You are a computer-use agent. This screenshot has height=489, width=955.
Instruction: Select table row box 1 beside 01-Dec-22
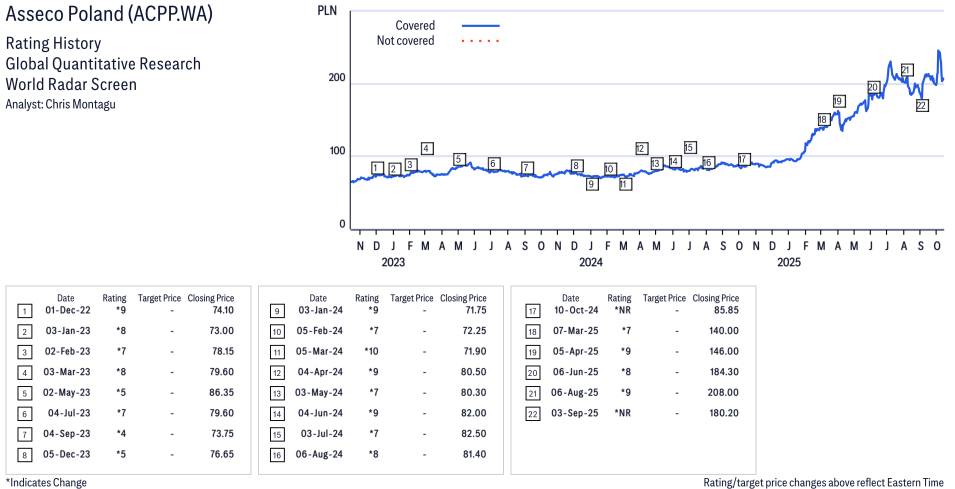(x=24, y=310)
